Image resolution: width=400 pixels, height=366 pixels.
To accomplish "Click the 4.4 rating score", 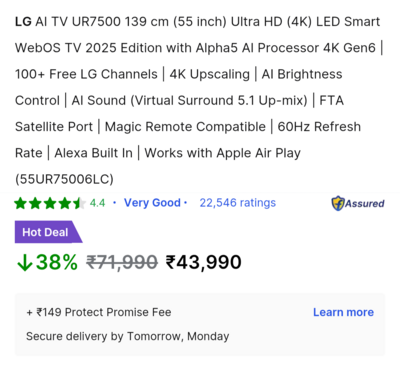I will (x=97, y=203).
